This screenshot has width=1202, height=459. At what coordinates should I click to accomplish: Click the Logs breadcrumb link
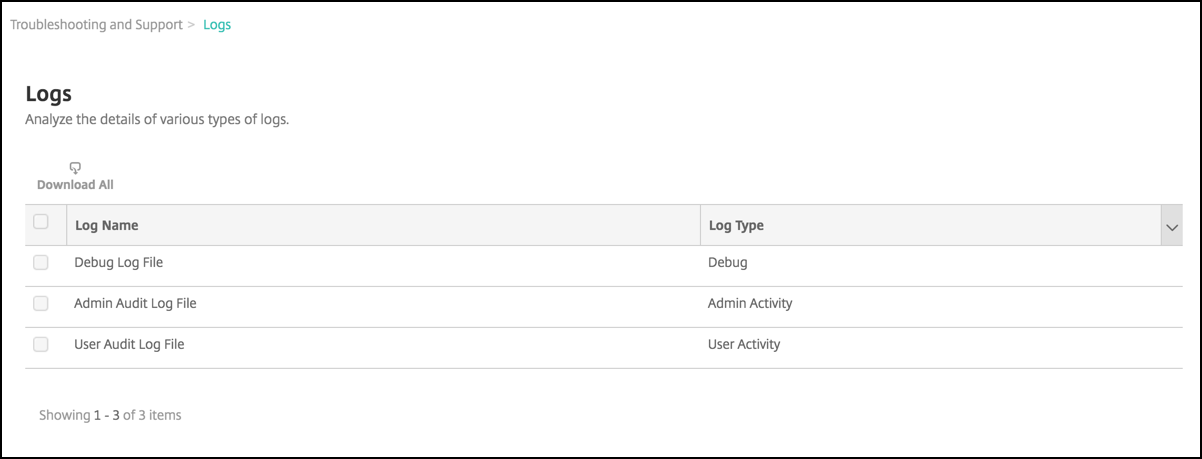217,25
